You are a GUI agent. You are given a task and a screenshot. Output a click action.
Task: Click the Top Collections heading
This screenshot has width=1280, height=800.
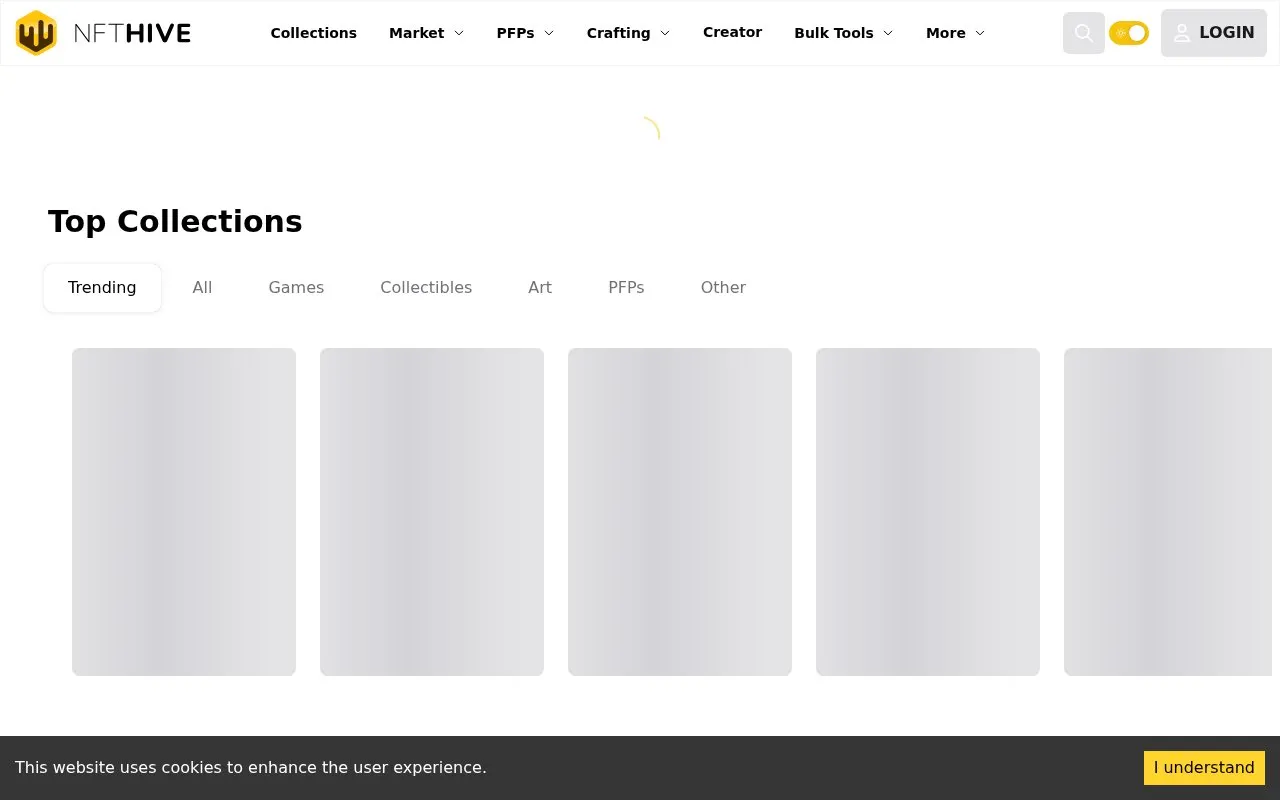(x=175, y=221)
